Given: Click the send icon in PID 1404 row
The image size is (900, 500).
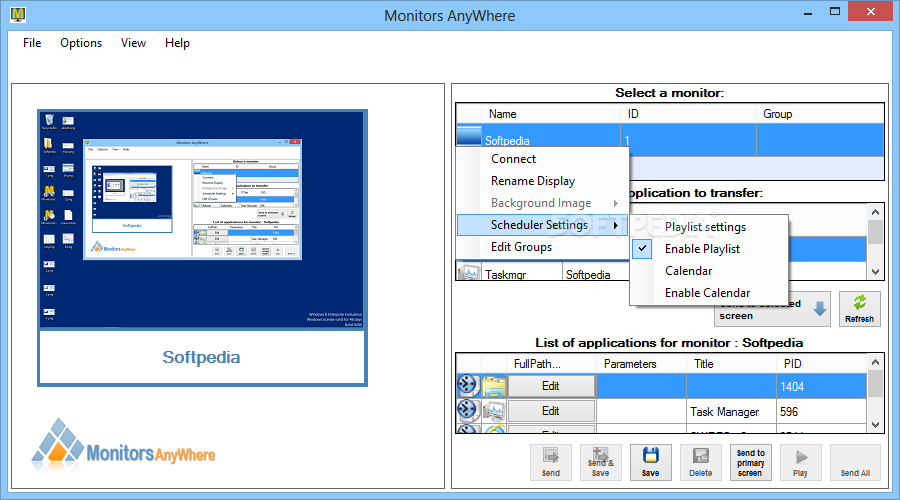Looking at the screenshot, I should 468,386.
